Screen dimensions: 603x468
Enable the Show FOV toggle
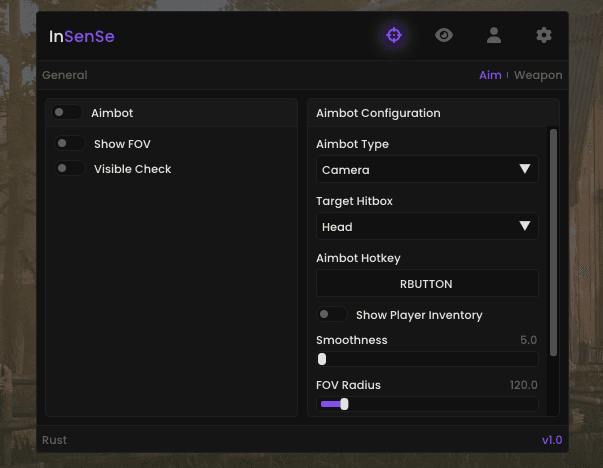(x=70, y=144)
